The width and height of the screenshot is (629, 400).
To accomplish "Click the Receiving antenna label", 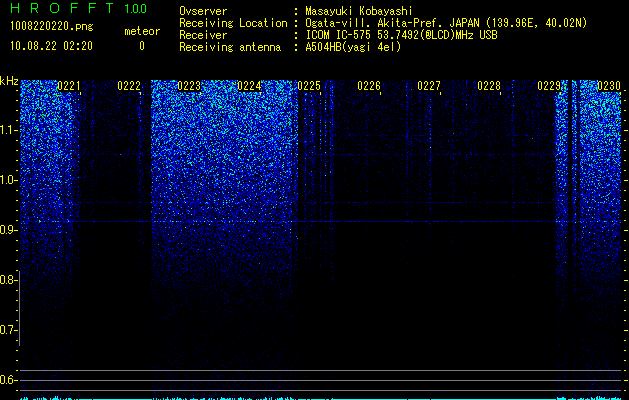I will coord(230,47).
